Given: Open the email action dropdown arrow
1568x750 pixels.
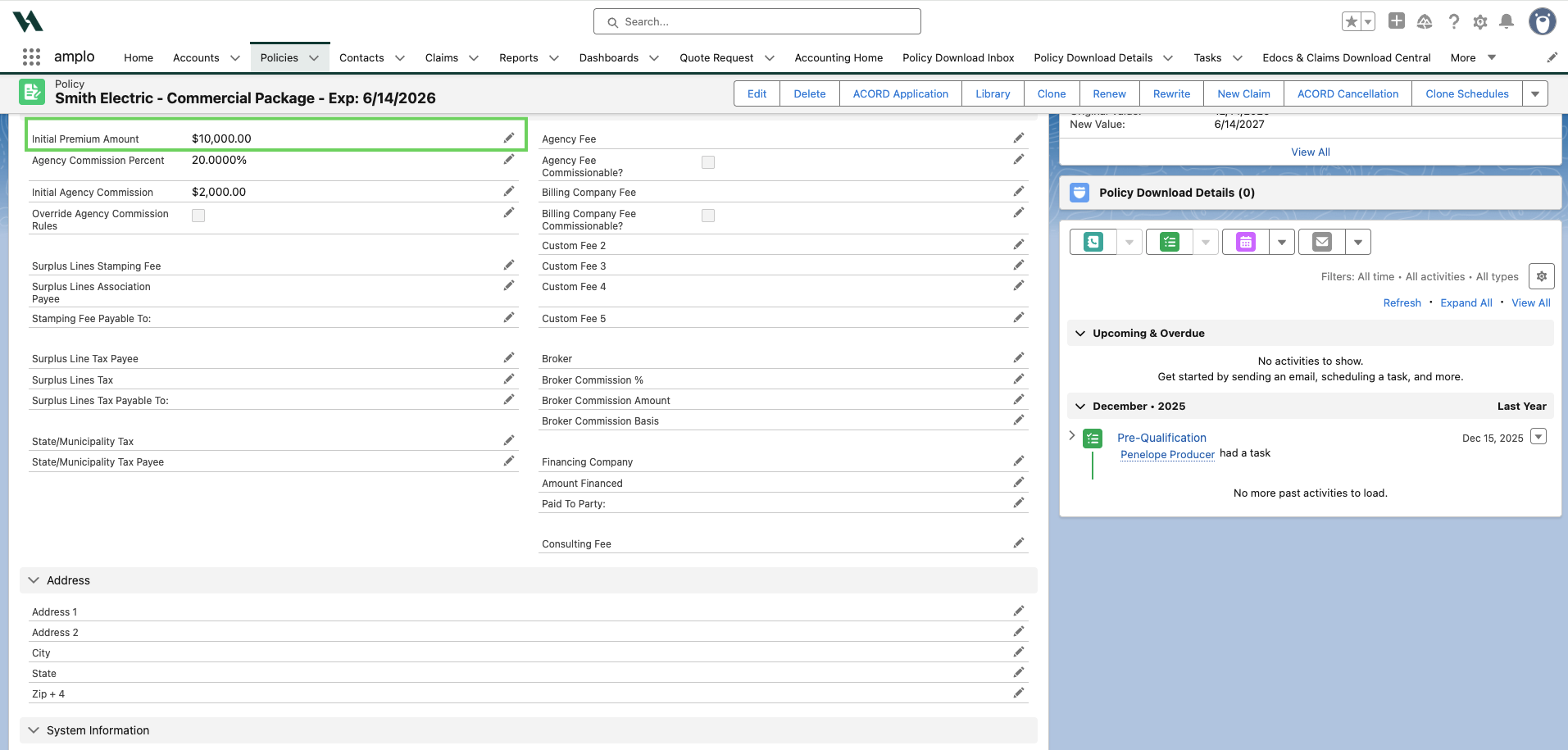Looking at the screenshot, I should (1358, 242).
